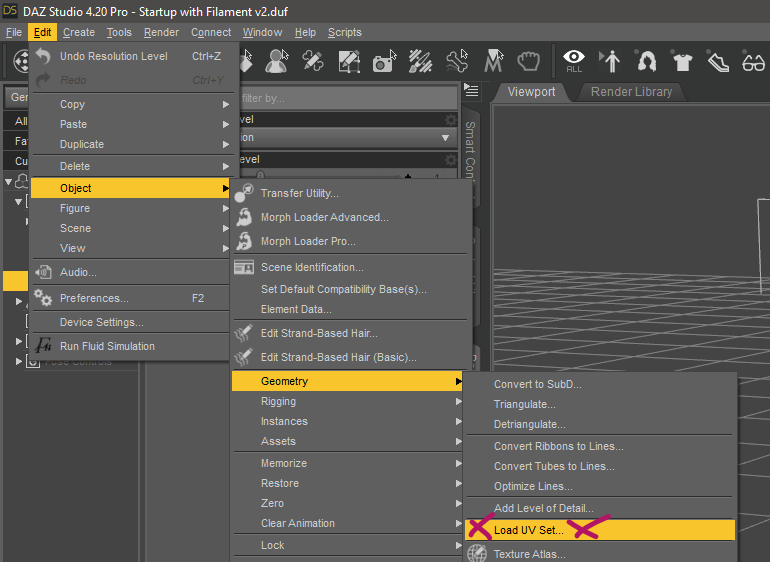Click the hair filter icon
This screenshot has height=562, width=770.
(x=646, y=61)
